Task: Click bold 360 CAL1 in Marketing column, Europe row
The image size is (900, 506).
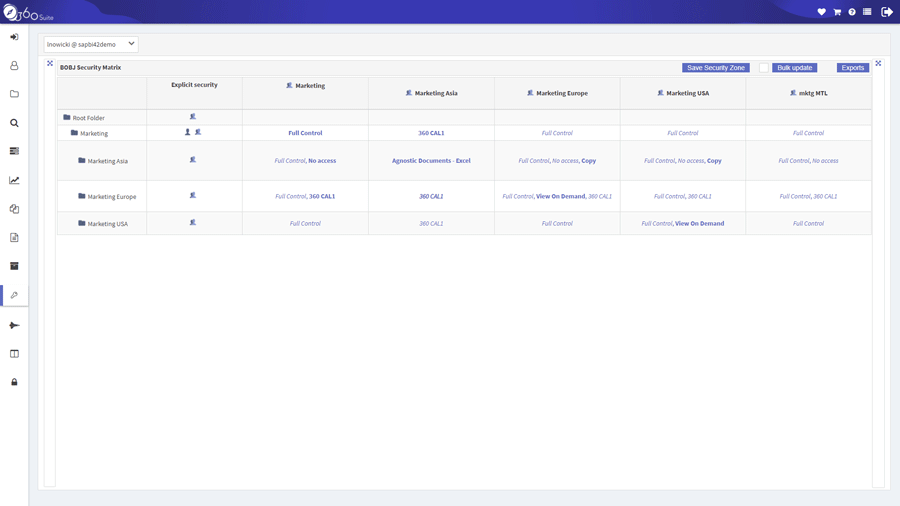Action: (x=322, y=197)
